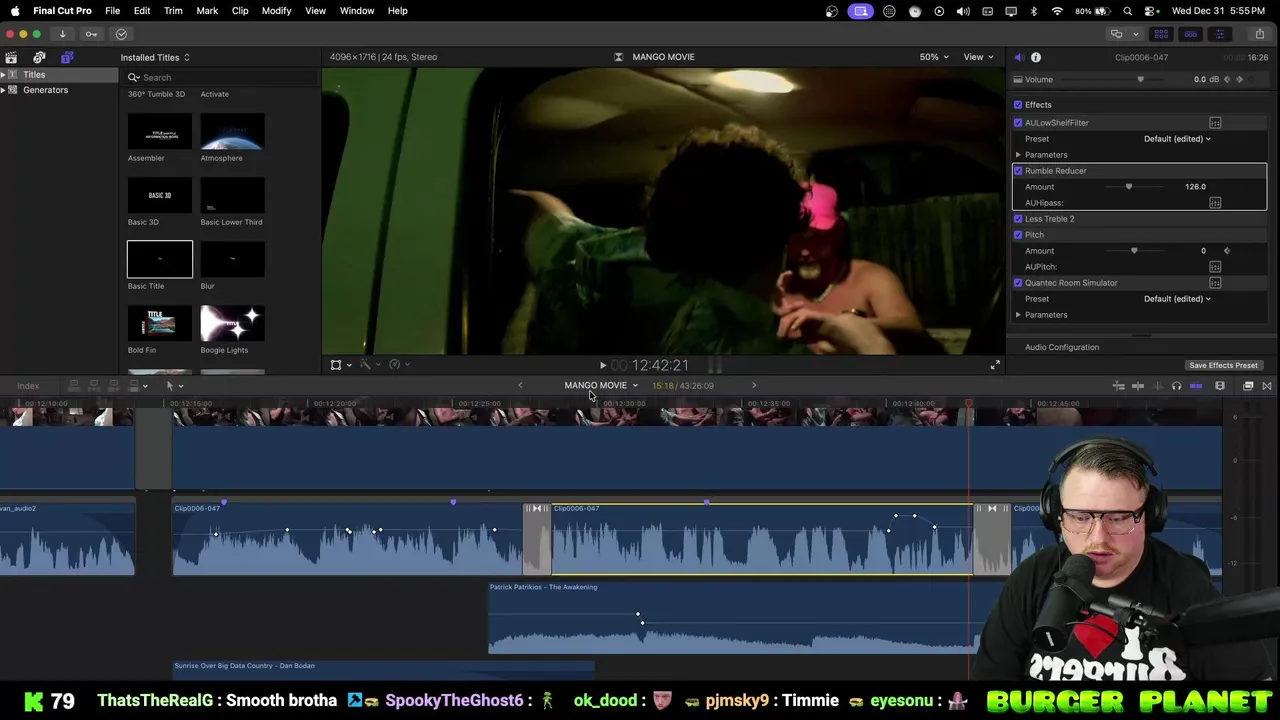Open the Keyword Editor key icon

(91, 34)
